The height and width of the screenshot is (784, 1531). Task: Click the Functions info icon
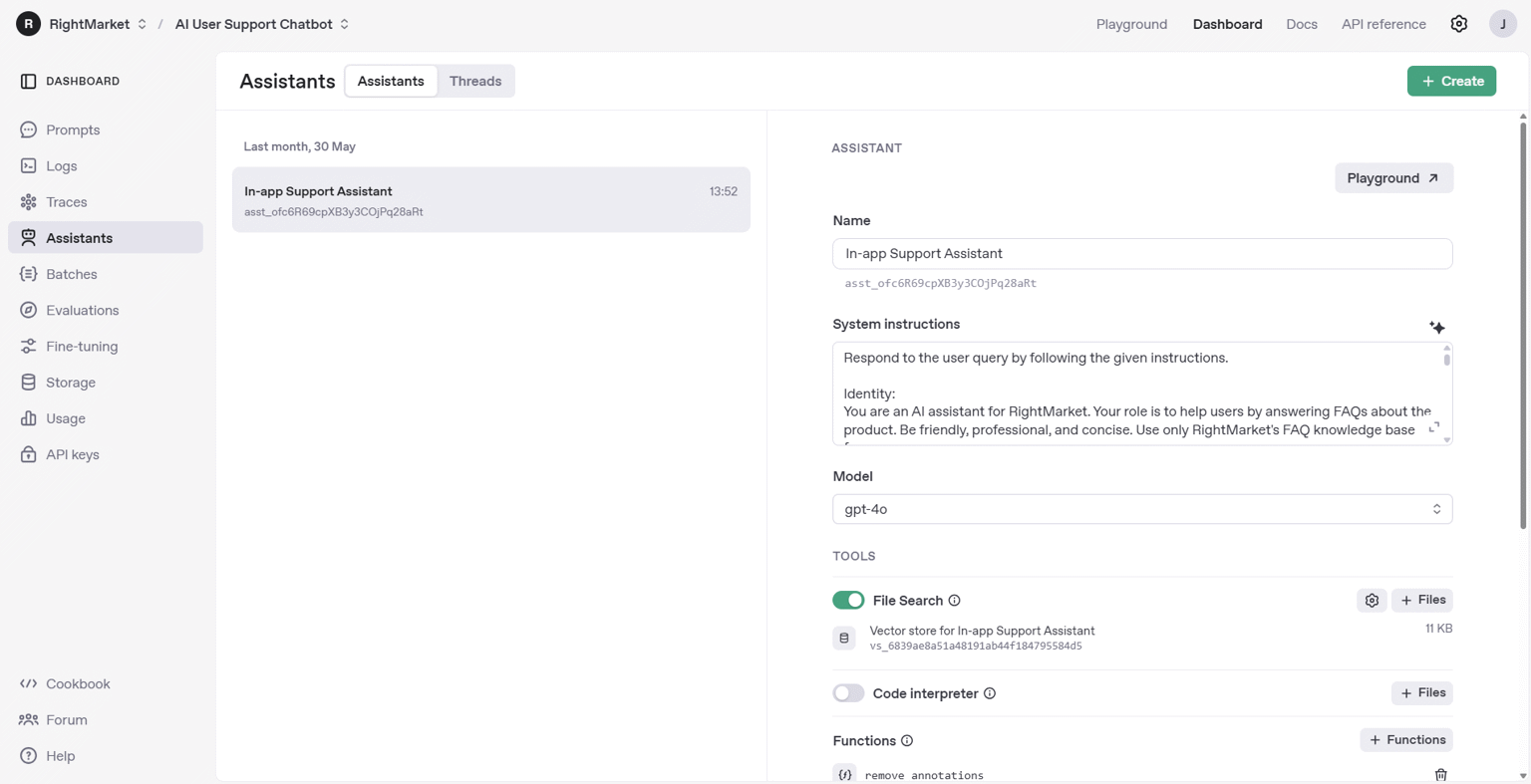pos(907,741)
